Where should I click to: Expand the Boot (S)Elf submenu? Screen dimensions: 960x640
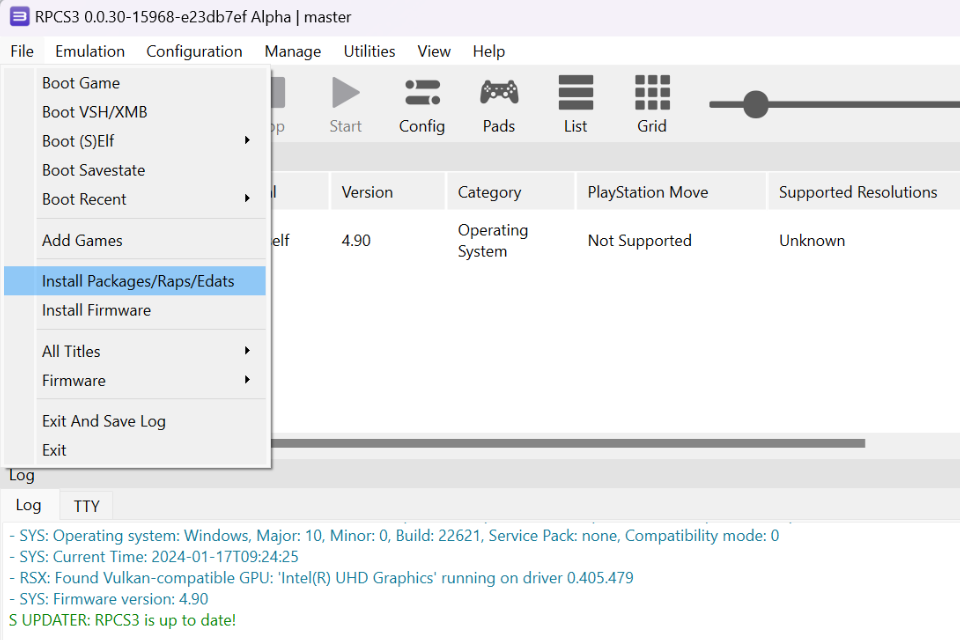tap(135, 141)
